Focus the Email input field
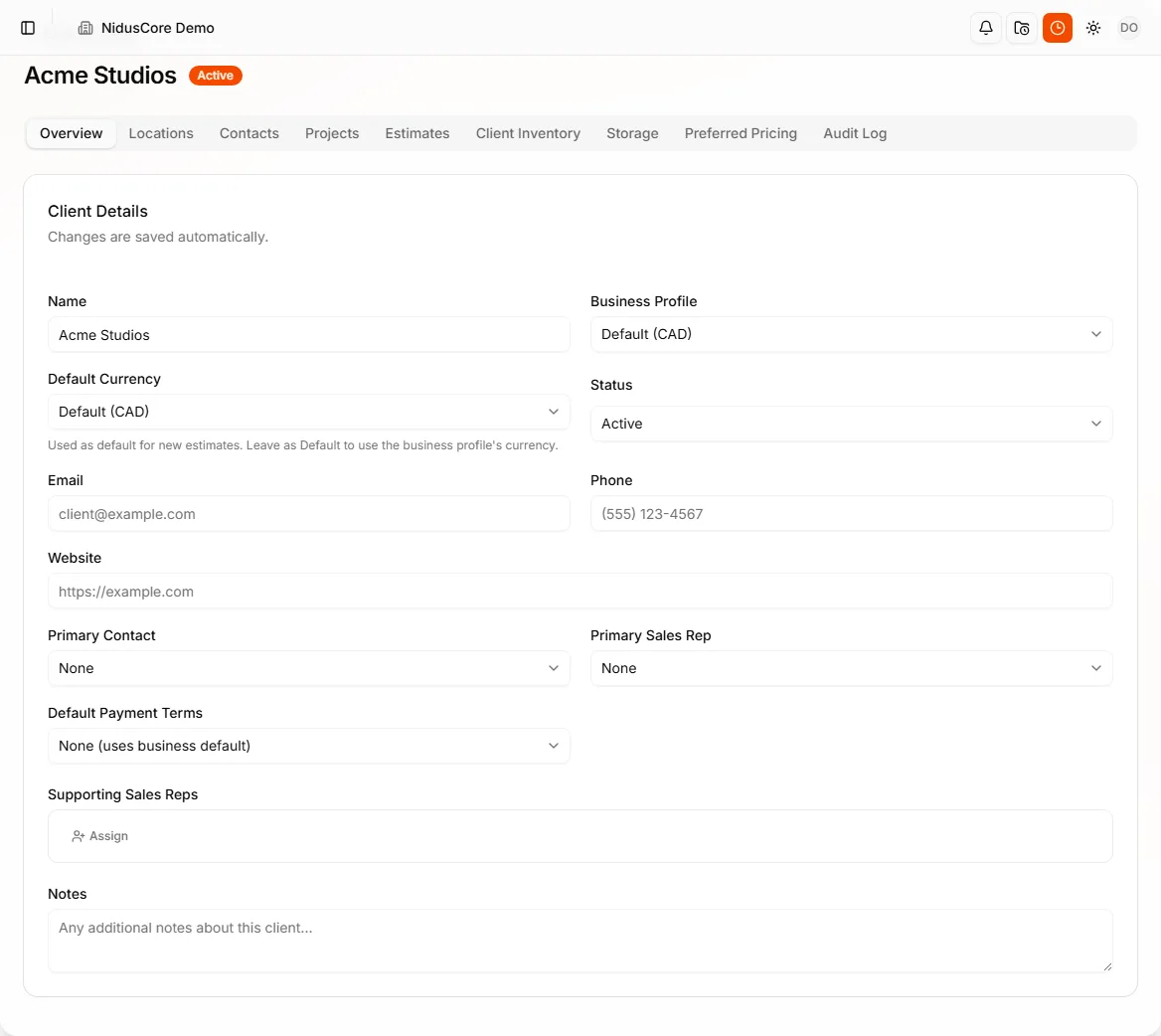This screenshot has width=1161, height=1036. [x=309, y=514]
